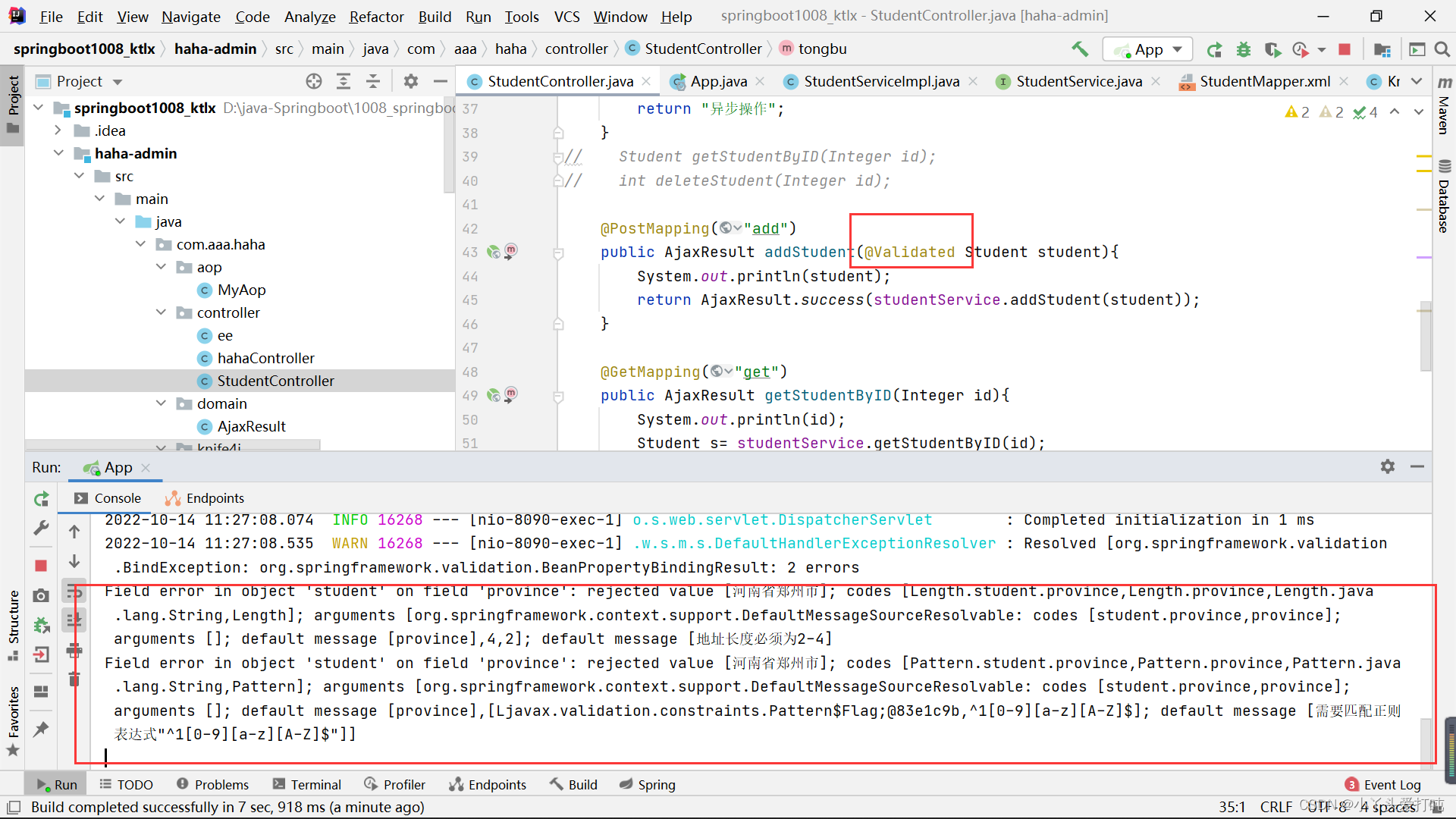Viewport: 1456px width, 819px height.
Task: Click the CRLF line separator in status bar
Action: (1276, 807)
